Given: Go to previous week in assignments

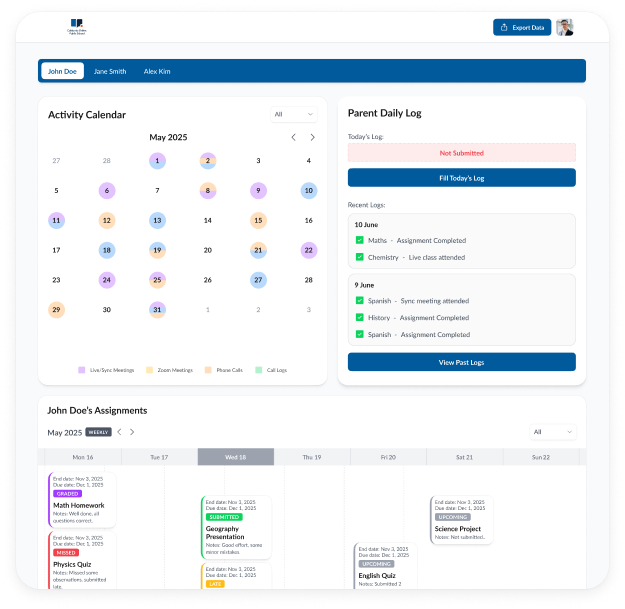Looking at the screenshot, I should (120, 432).
